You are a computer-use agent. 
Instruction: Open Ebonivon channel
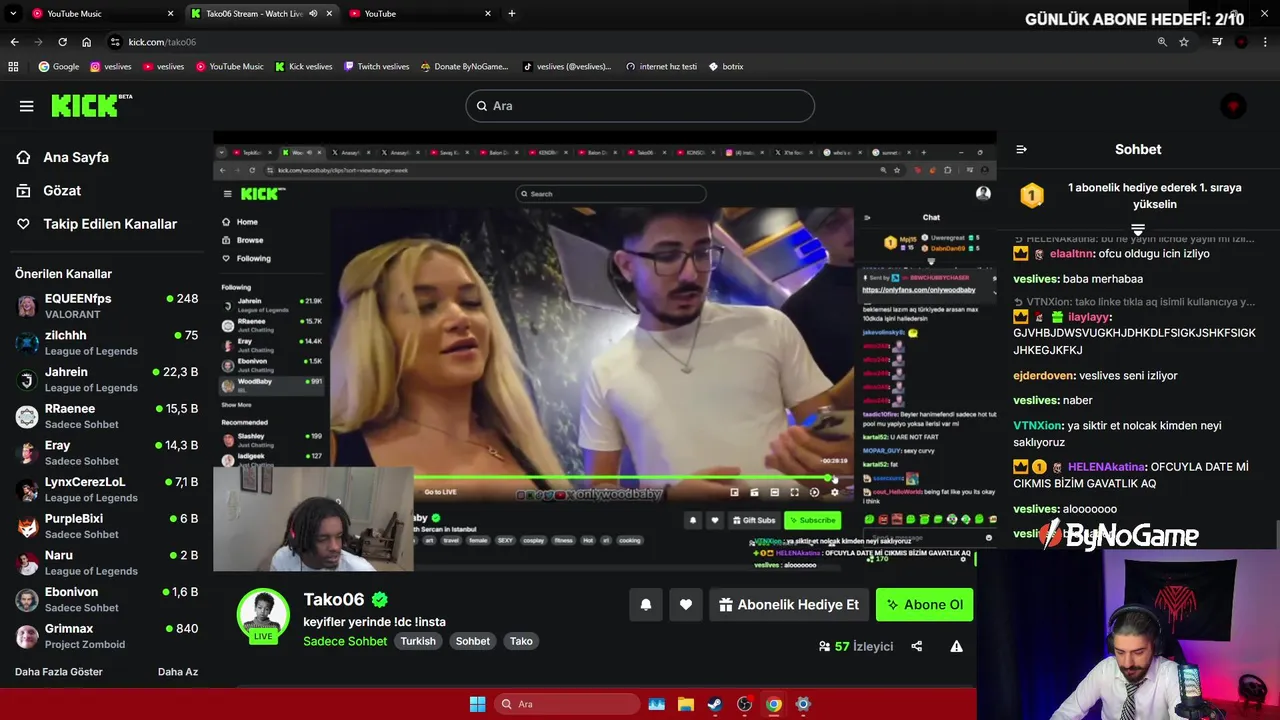107,599
